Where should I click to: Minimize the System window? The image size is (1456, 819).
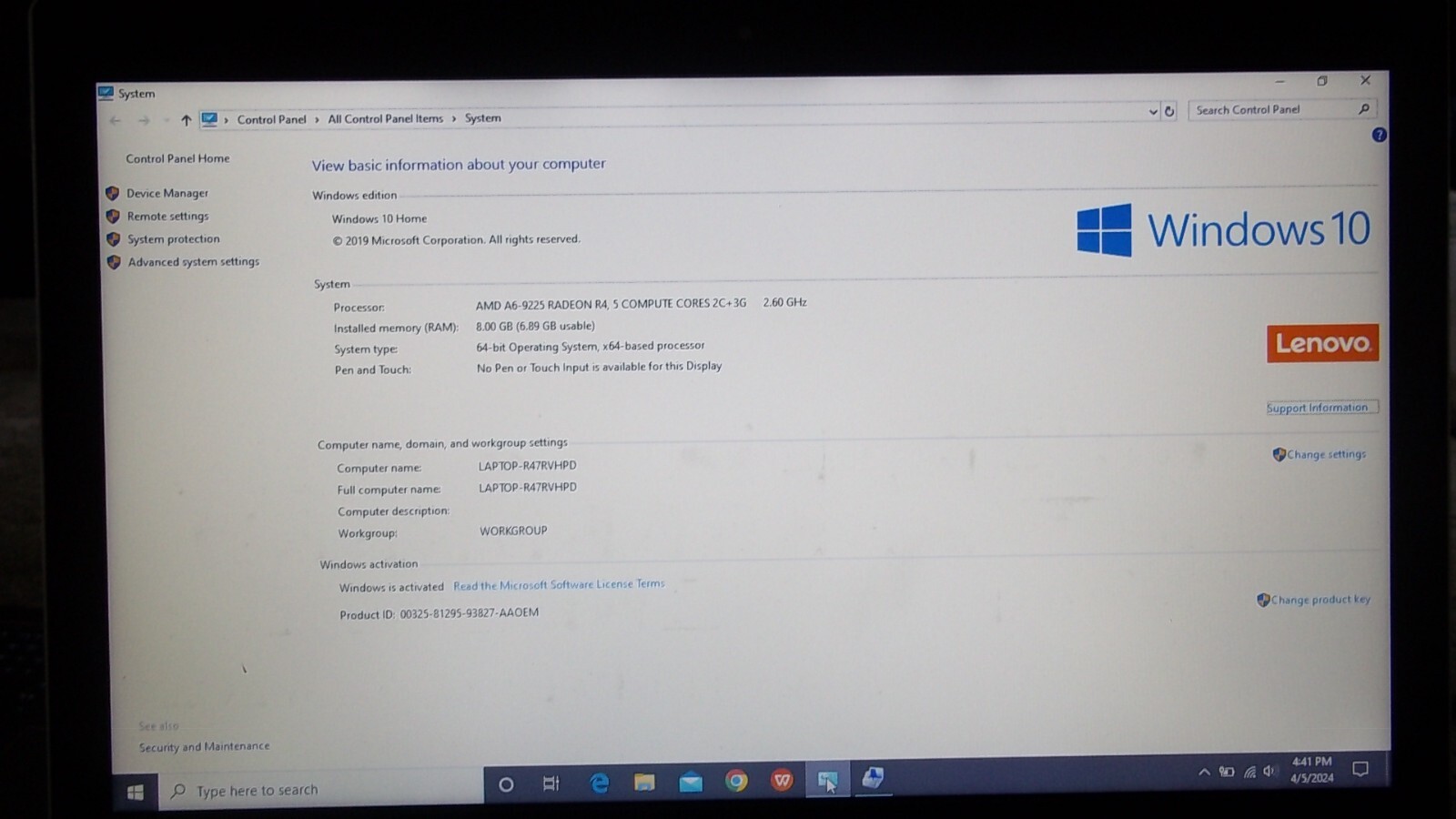(1279, 81)
